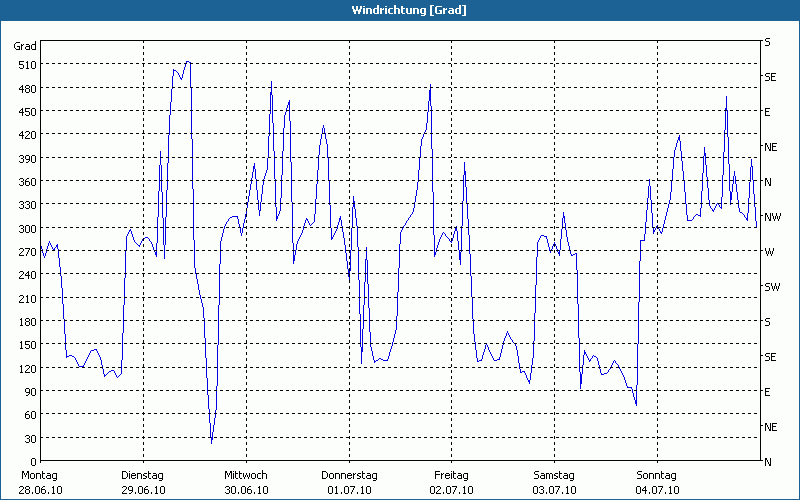Pick the date '03.07.10' below the chart
Viewport: 800px width, 500px height.
pyautogui.click(x=555, y=490)
